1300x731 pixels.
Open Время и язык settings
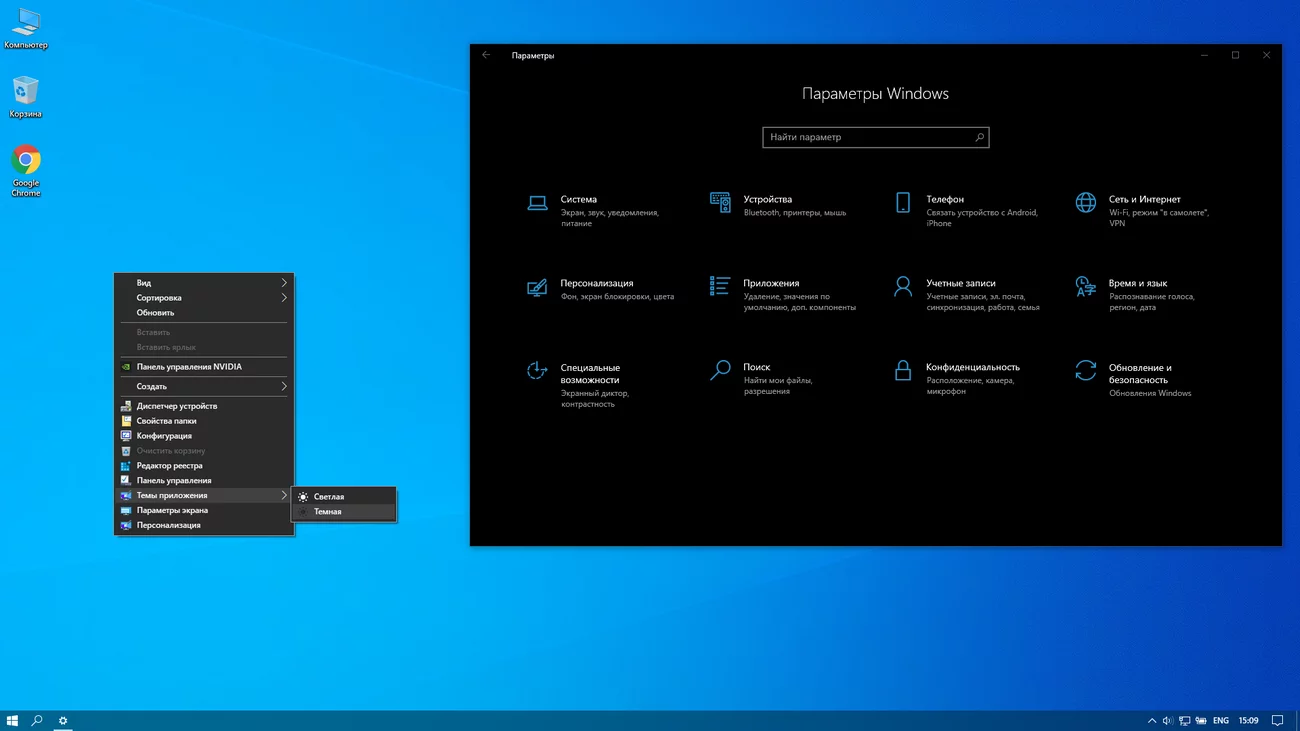[x=1135, y=294]
